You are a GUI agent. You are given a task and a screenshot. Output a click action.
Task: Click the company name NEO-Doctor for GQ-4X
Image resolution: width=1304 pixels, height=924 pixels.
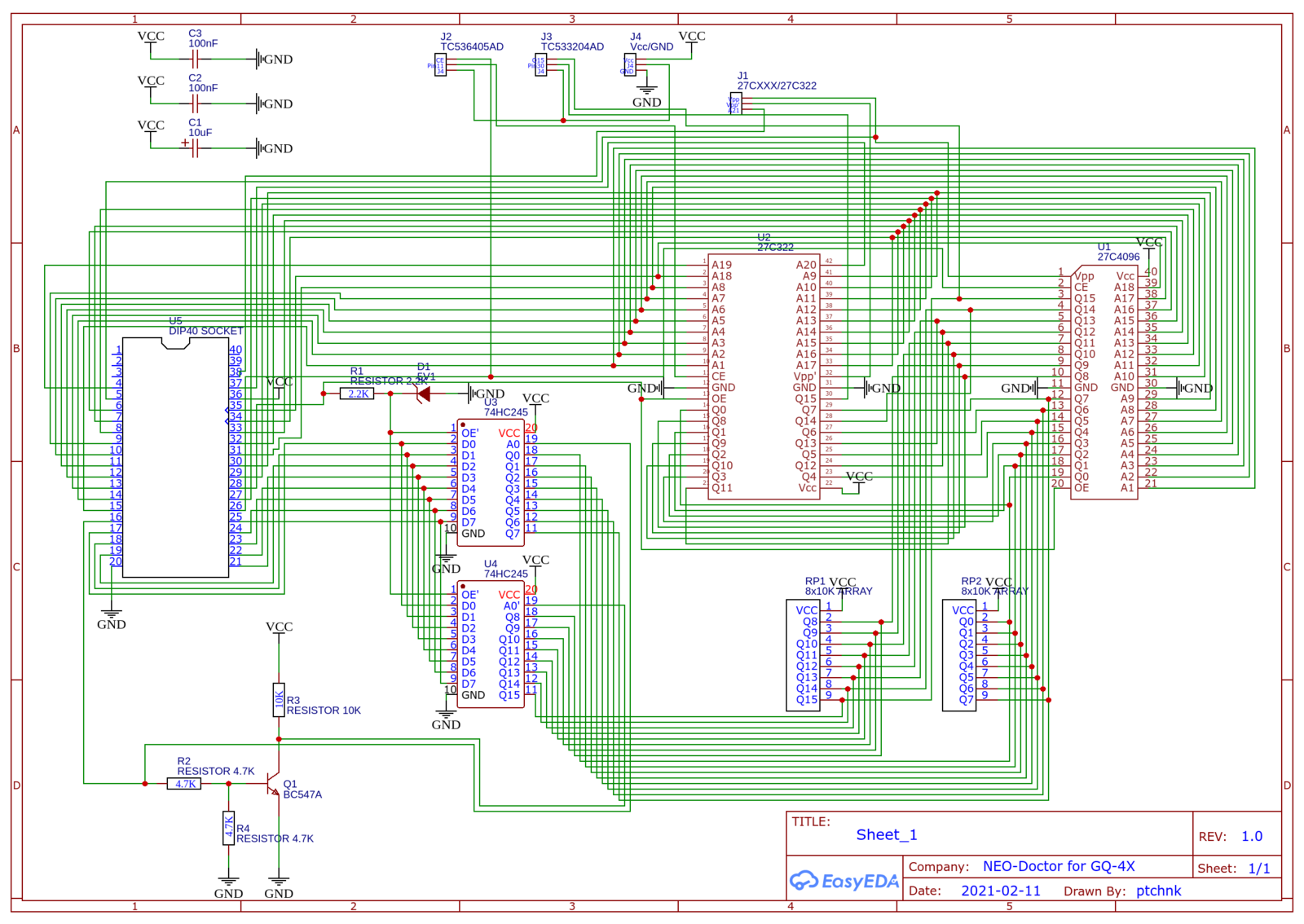click(1058, 866)
